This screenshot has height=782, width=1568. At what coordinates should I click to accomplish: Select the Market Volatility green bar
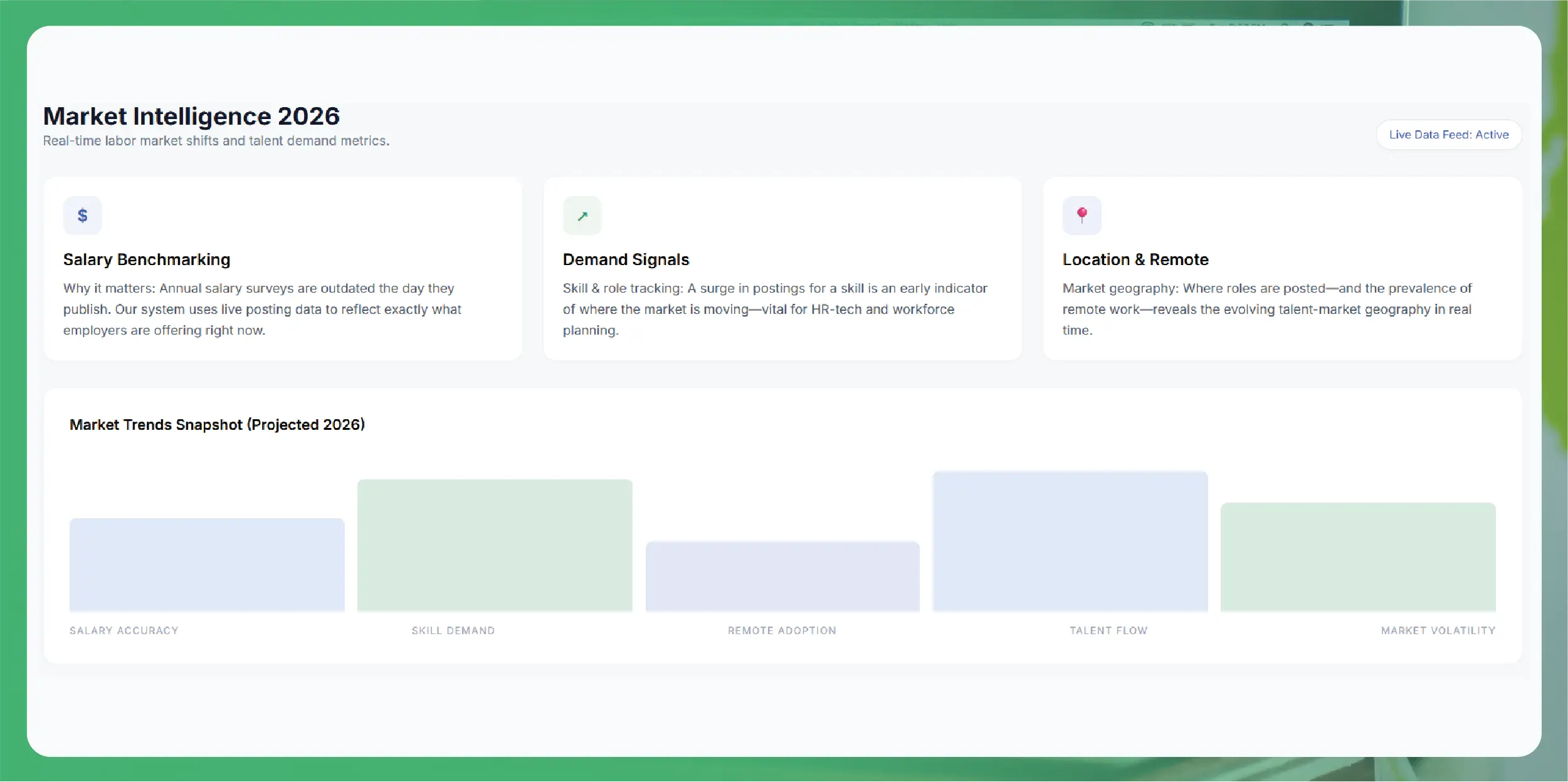coord(1358,556)
